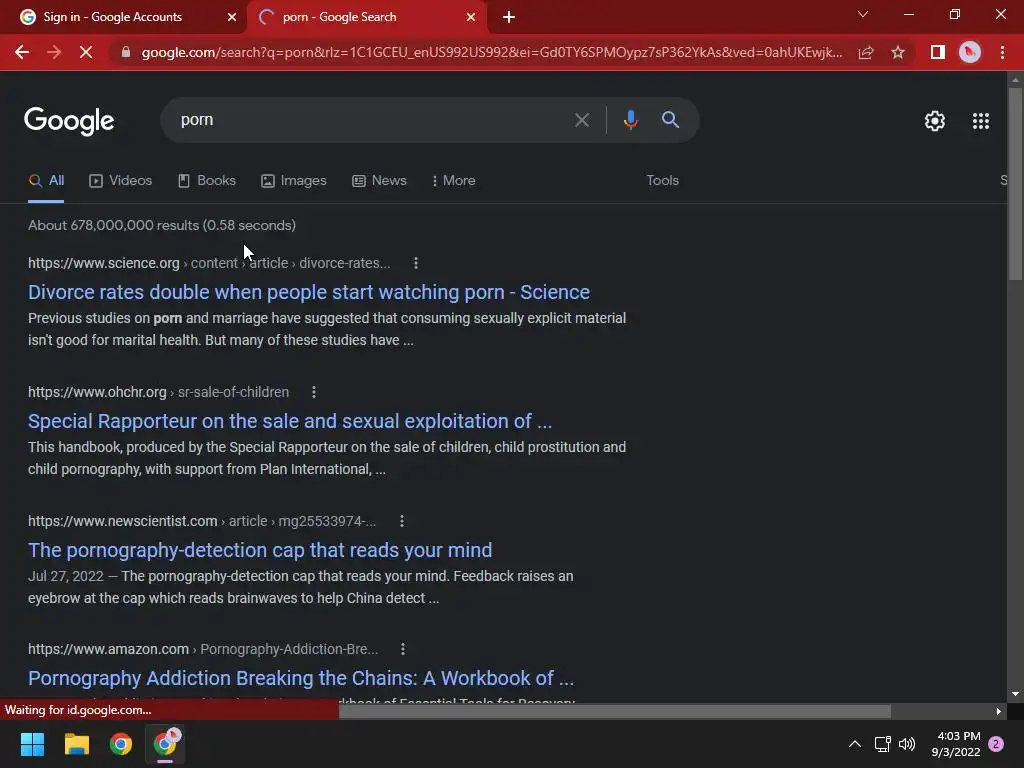Open Chrome three-dot menu
The width and height of the screenshot is (1024, 768).
(x=1002, y=52)
